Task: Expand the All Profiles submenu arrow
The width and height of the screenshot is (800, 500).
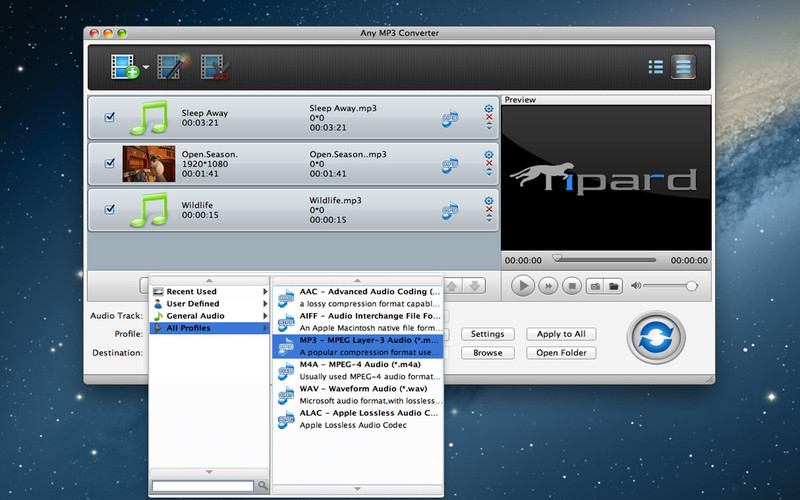Action: (x=265, y=328)
